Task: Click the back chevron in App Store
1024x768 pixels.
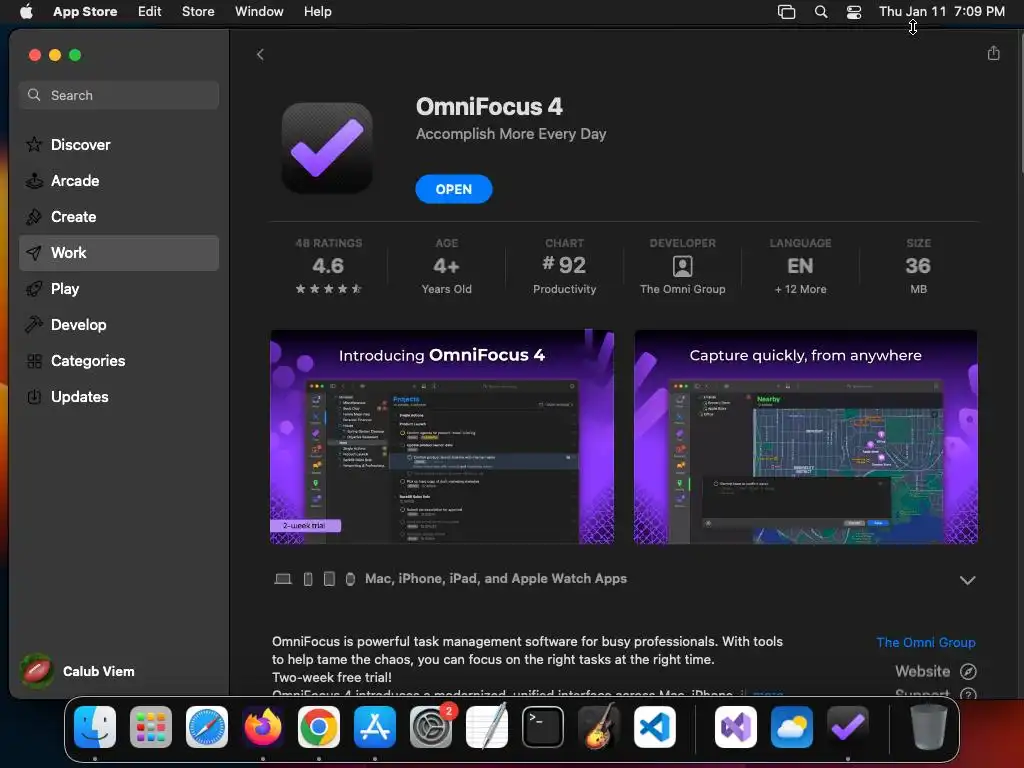Action: click(x=260, y=55)
